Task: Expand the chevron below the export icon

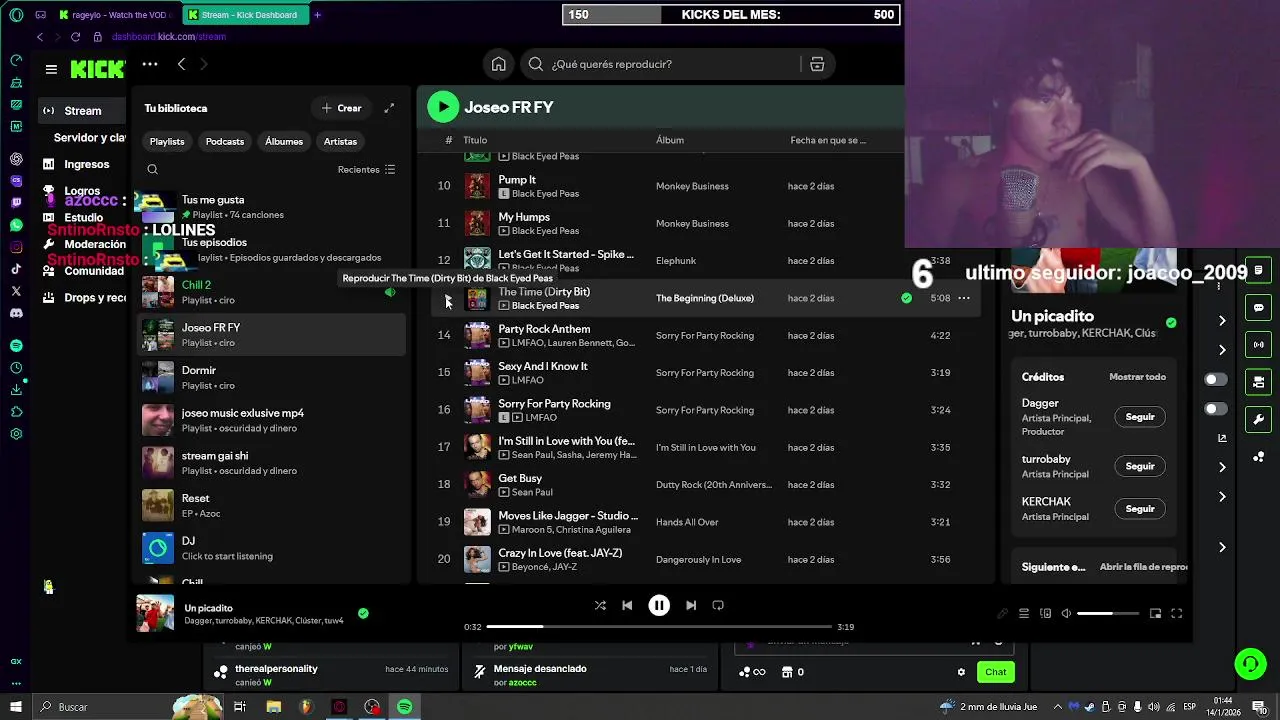Action: point(1222,467)
